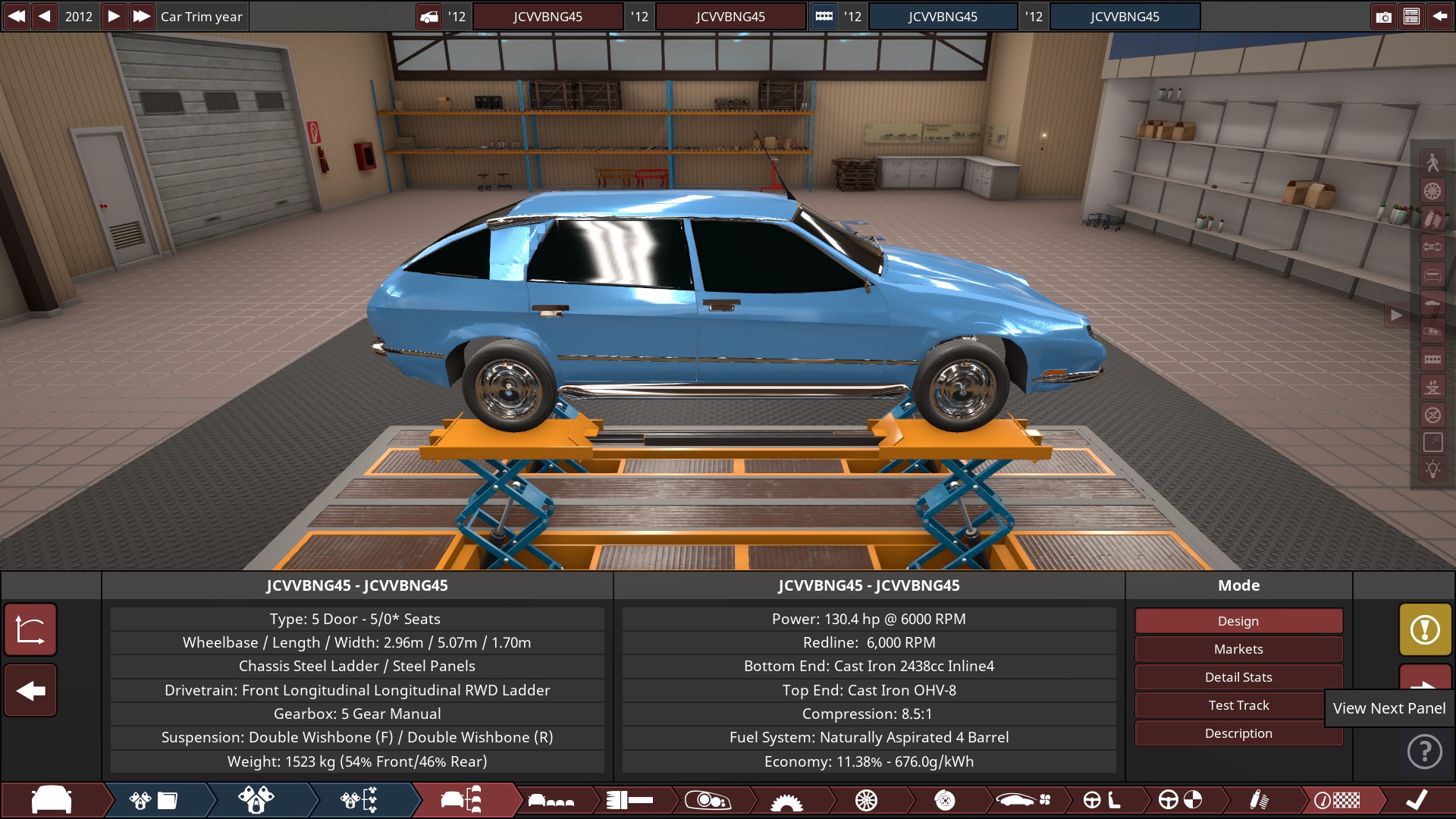The height and width of the screenshot is (819, 1456).
Task: Select engine variant JCVVBNG45 name field
Action: [x=1125, y=16]
